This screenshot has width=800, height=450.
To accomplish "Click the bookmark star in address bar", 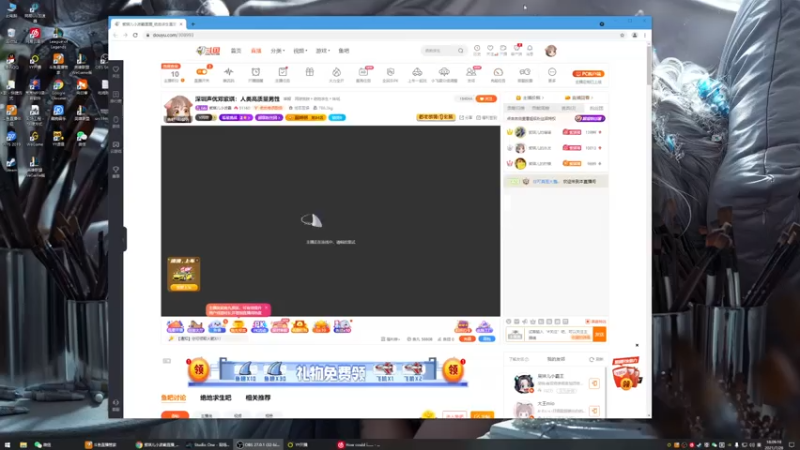I will click(x=622, y=35).
